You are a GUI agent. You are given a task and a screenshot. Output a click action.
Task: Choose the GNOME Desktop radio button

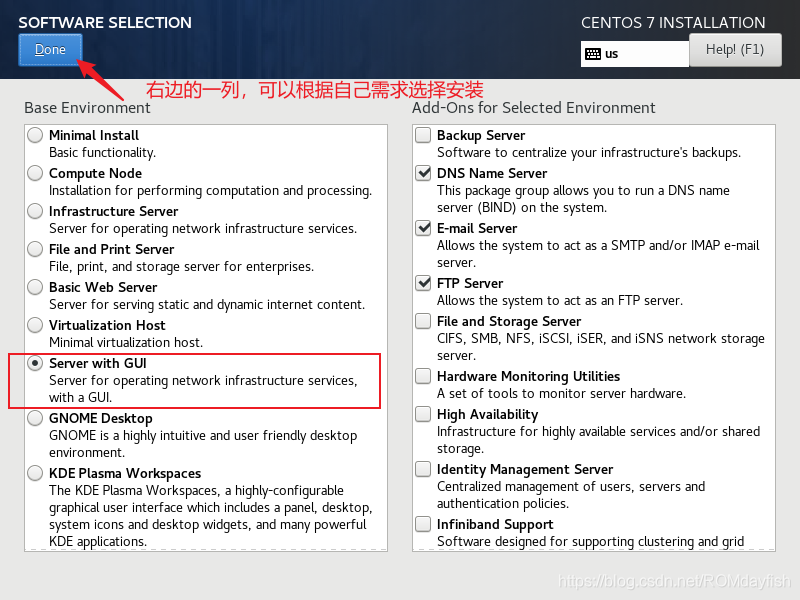tap(35, 418)
